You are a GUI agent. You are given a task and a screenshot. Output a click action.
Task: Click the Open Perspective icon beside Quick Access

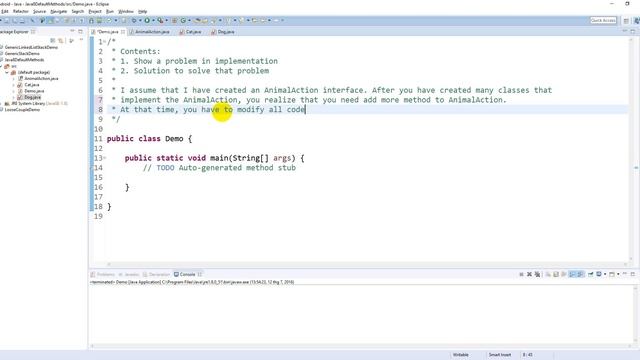point(626,20)
